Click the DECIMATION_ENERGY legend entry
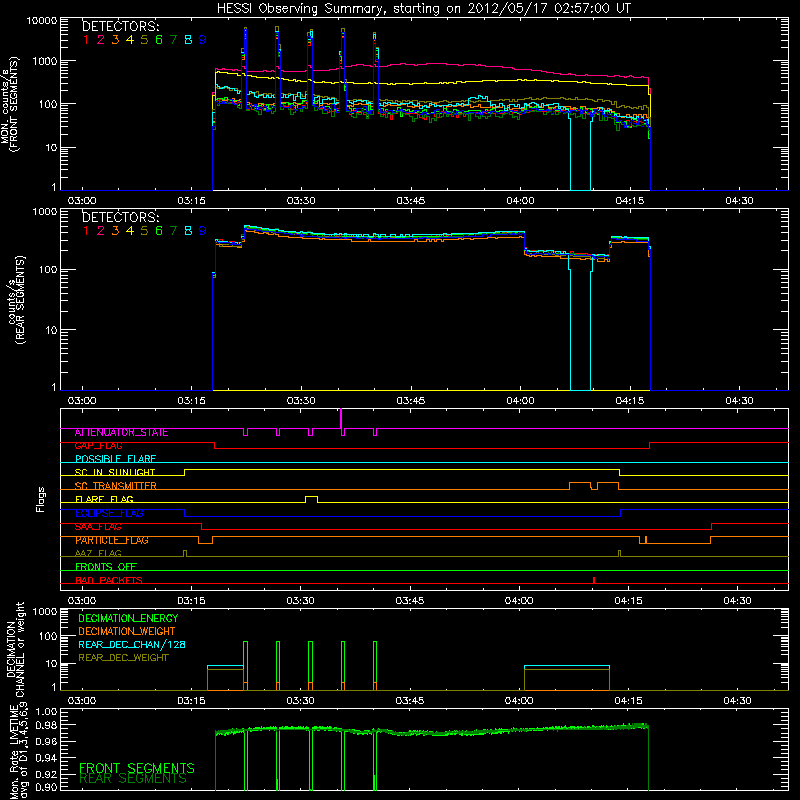 click(x=128, y=618)
